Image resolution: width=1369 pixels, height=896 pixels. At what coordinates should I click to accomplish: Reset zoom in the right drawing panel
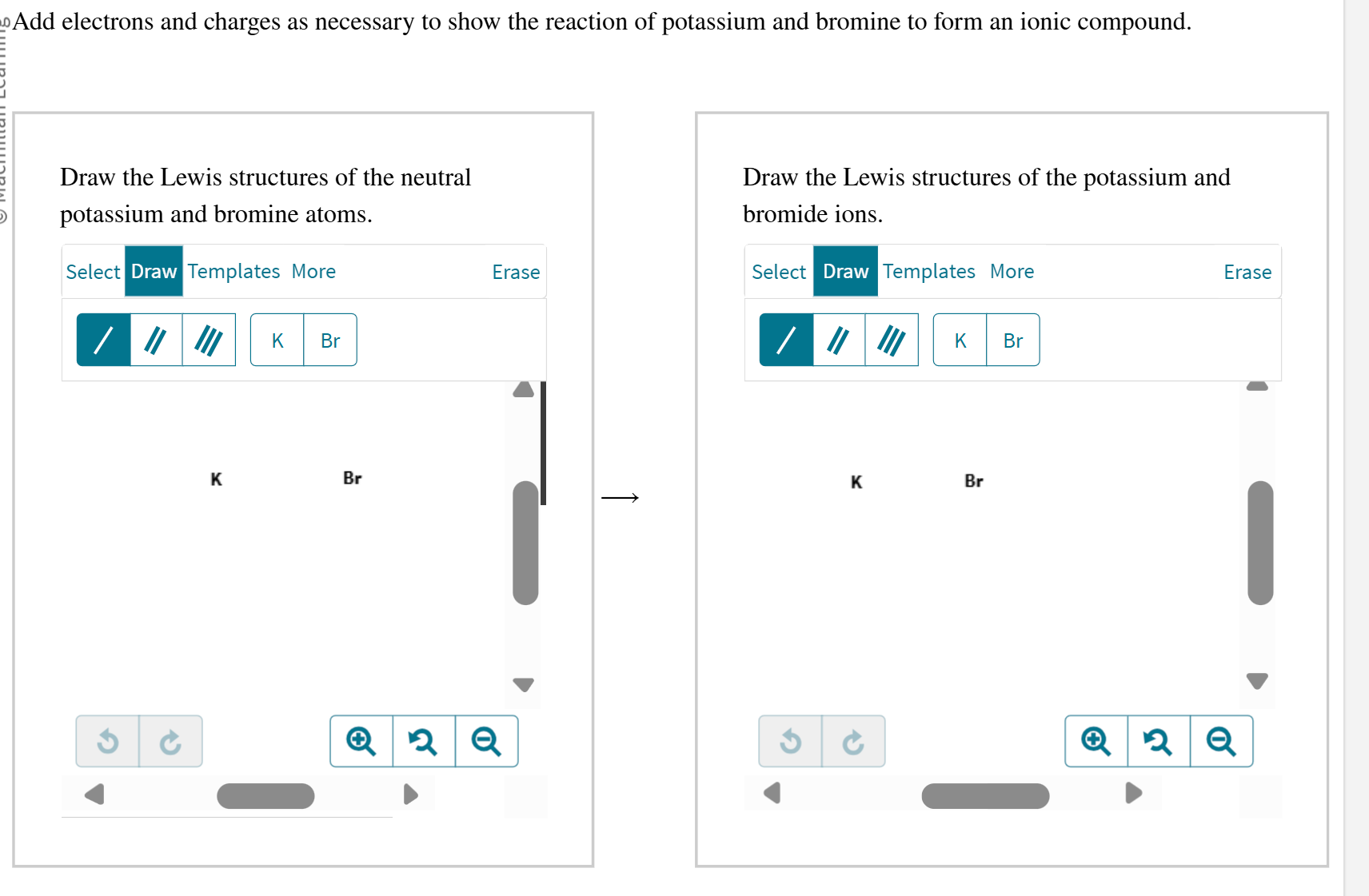(x=1158, y=741)
